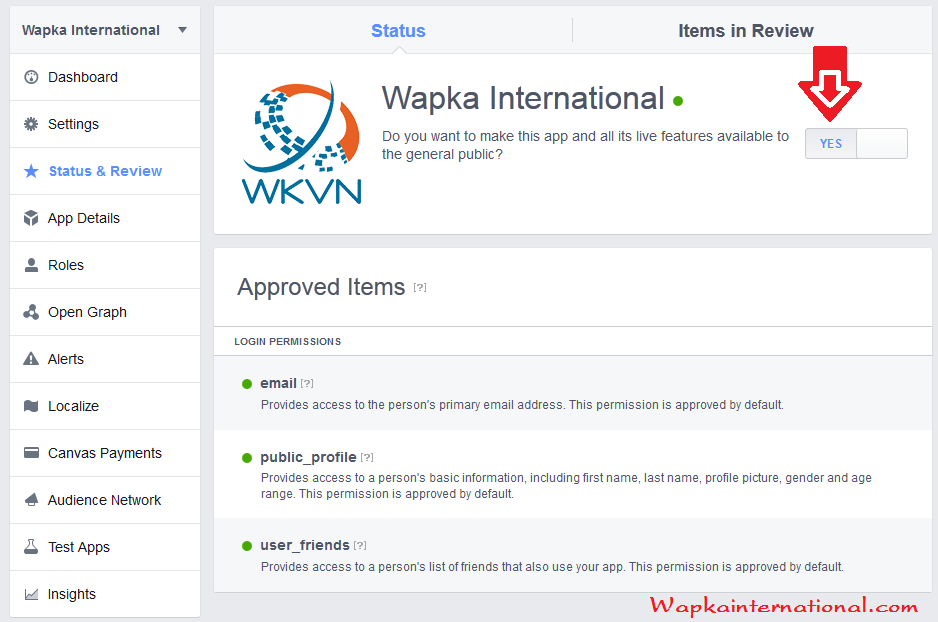Open help tooltip beside email permission
Viewport: 938px width, 622px height.
point(307,383)
